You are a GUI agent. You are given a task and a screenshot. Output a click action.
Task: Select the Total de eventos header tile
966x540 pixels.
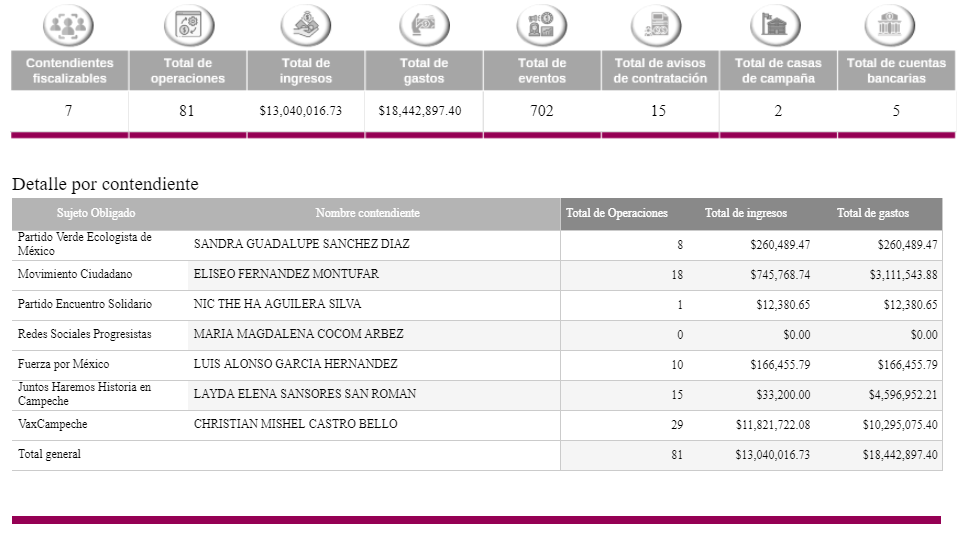(x=542, y=71)
